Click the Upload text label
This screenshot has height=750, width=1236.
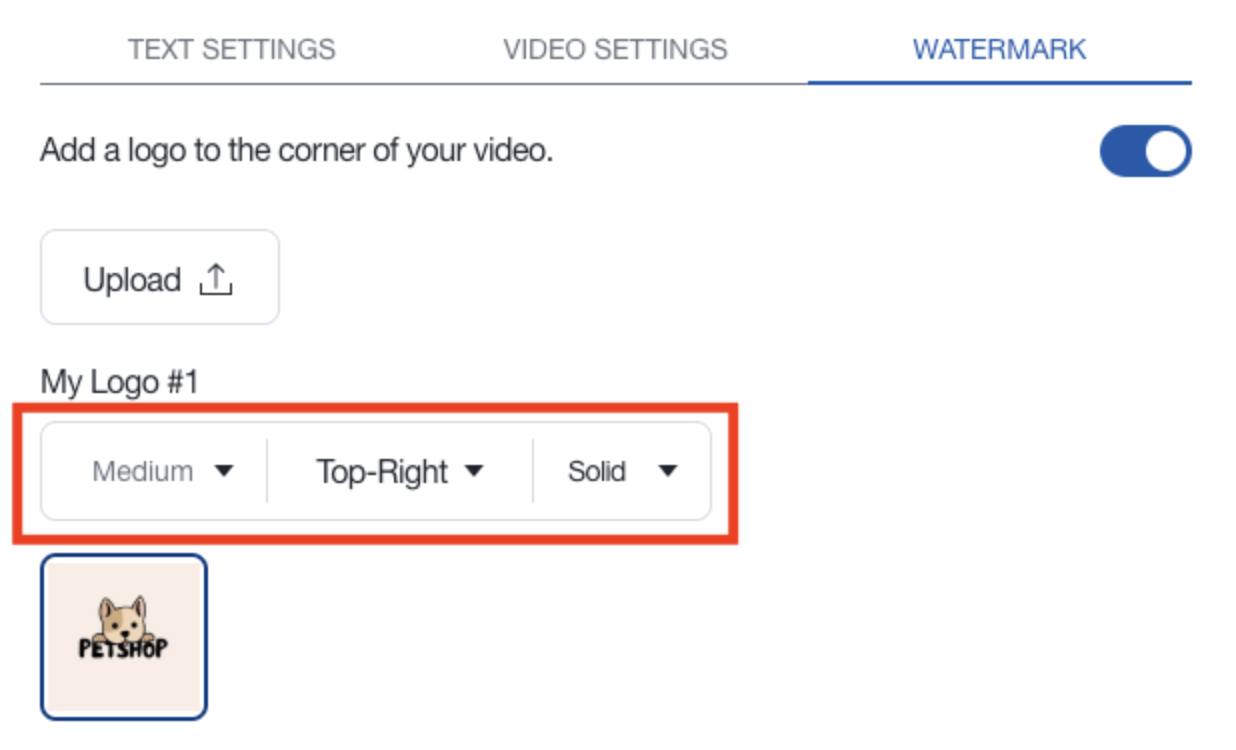(132, 280)
